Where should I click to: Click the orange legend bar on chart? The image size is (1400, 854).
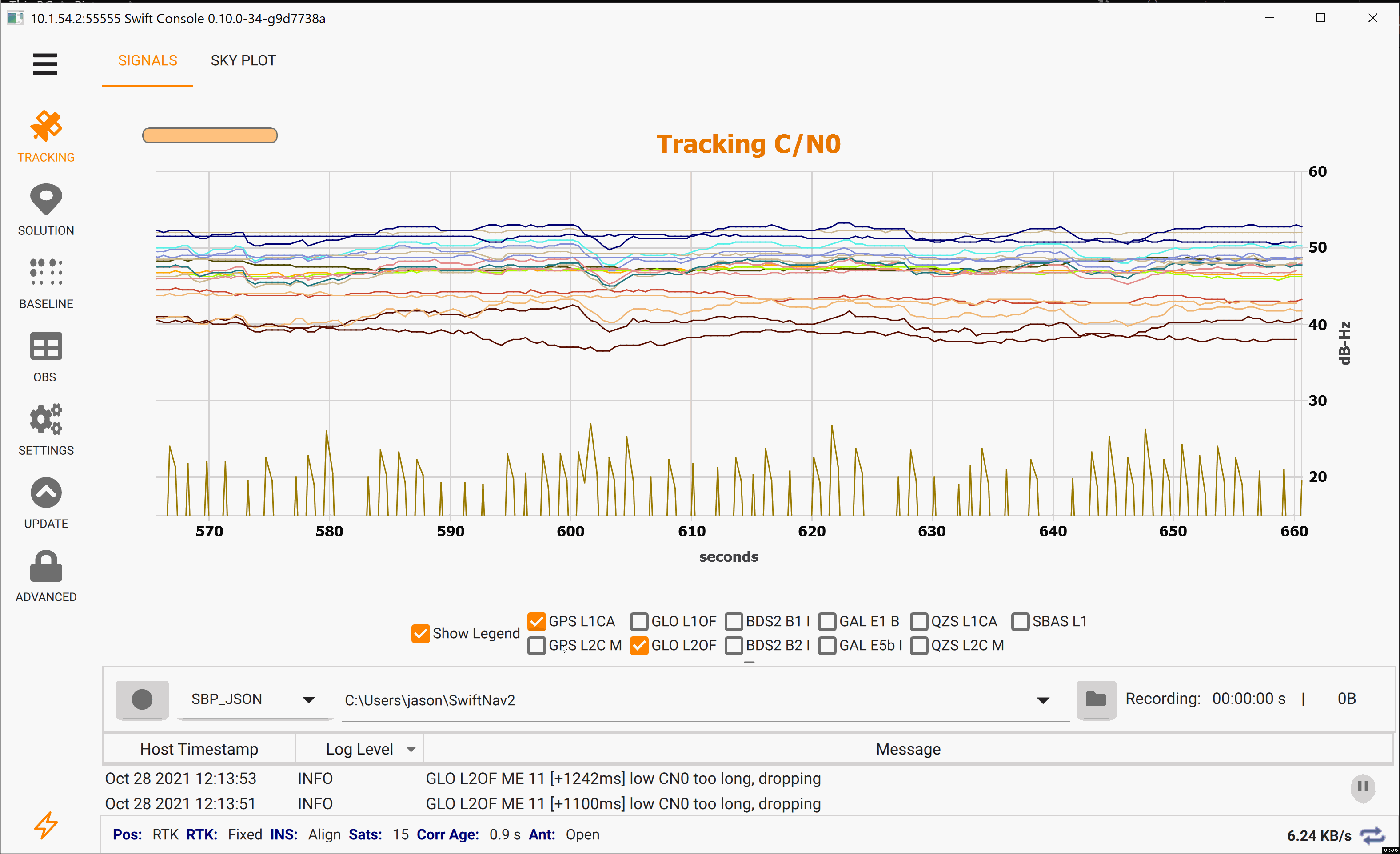tap(210, 135)
